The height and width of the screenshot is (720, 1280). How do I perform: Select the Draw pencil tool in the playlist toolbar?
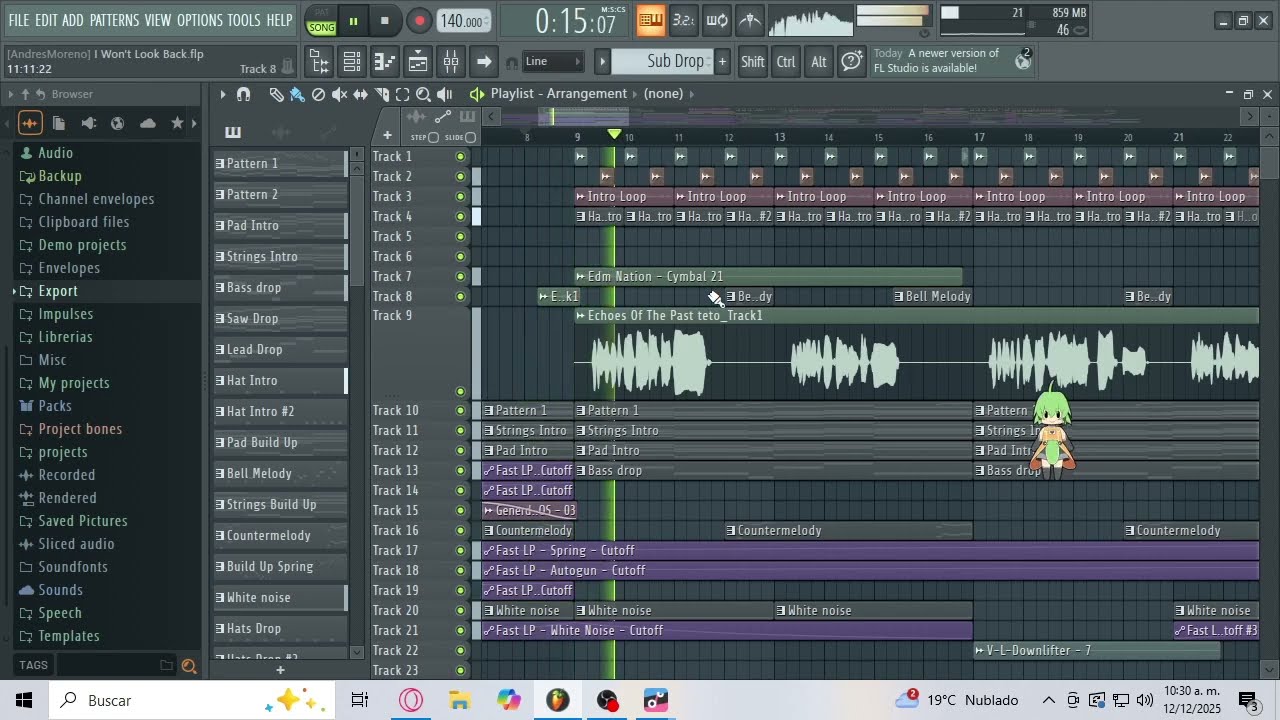tap(276, 94)
